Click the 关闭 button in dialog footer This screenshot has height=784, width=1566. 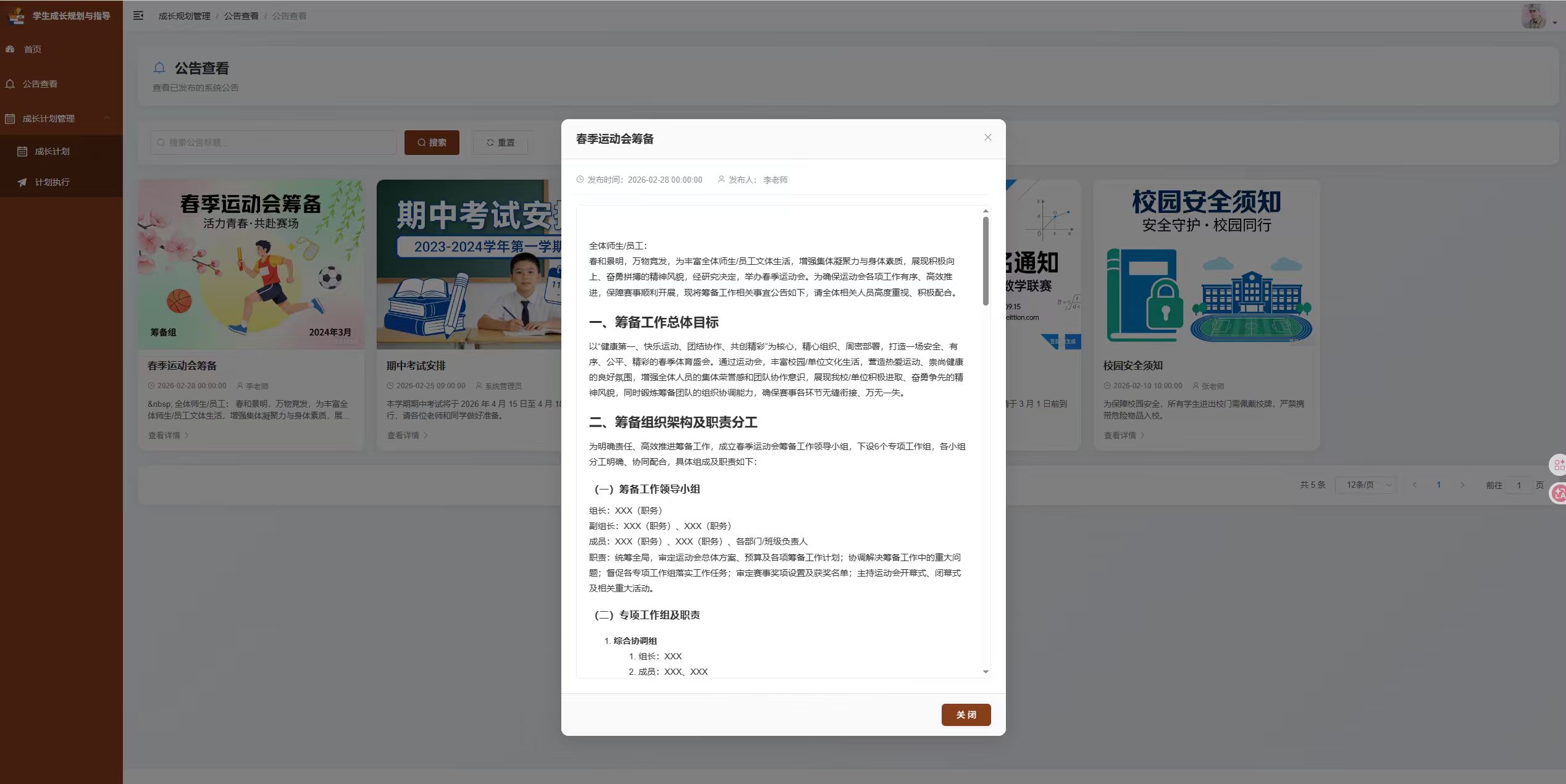pyautogui.click(x=966, y=715)
